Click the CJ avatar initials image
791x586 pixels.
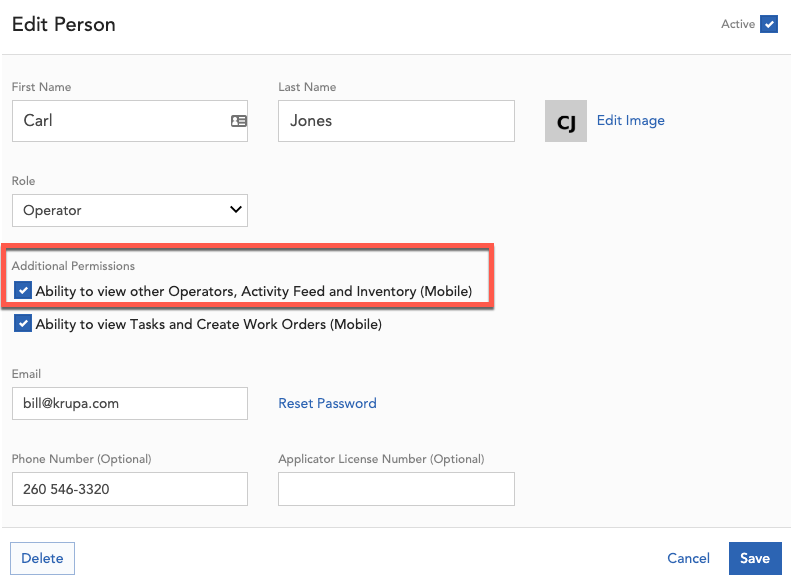pyautogui.click(x=566, y=121)
